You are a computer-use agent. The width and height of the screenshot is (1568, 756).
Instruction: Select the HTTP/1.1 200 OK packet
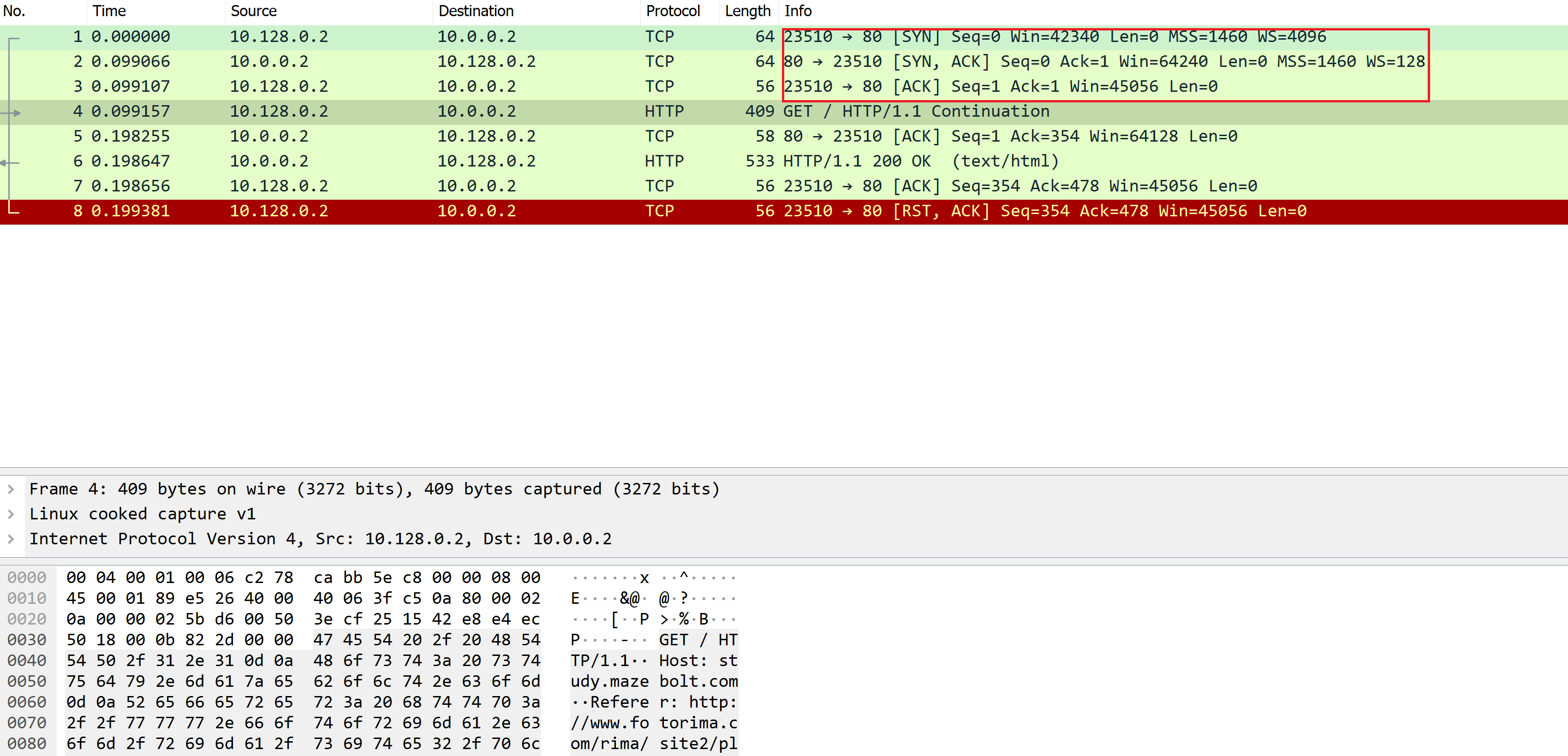[x=784, y=161]
